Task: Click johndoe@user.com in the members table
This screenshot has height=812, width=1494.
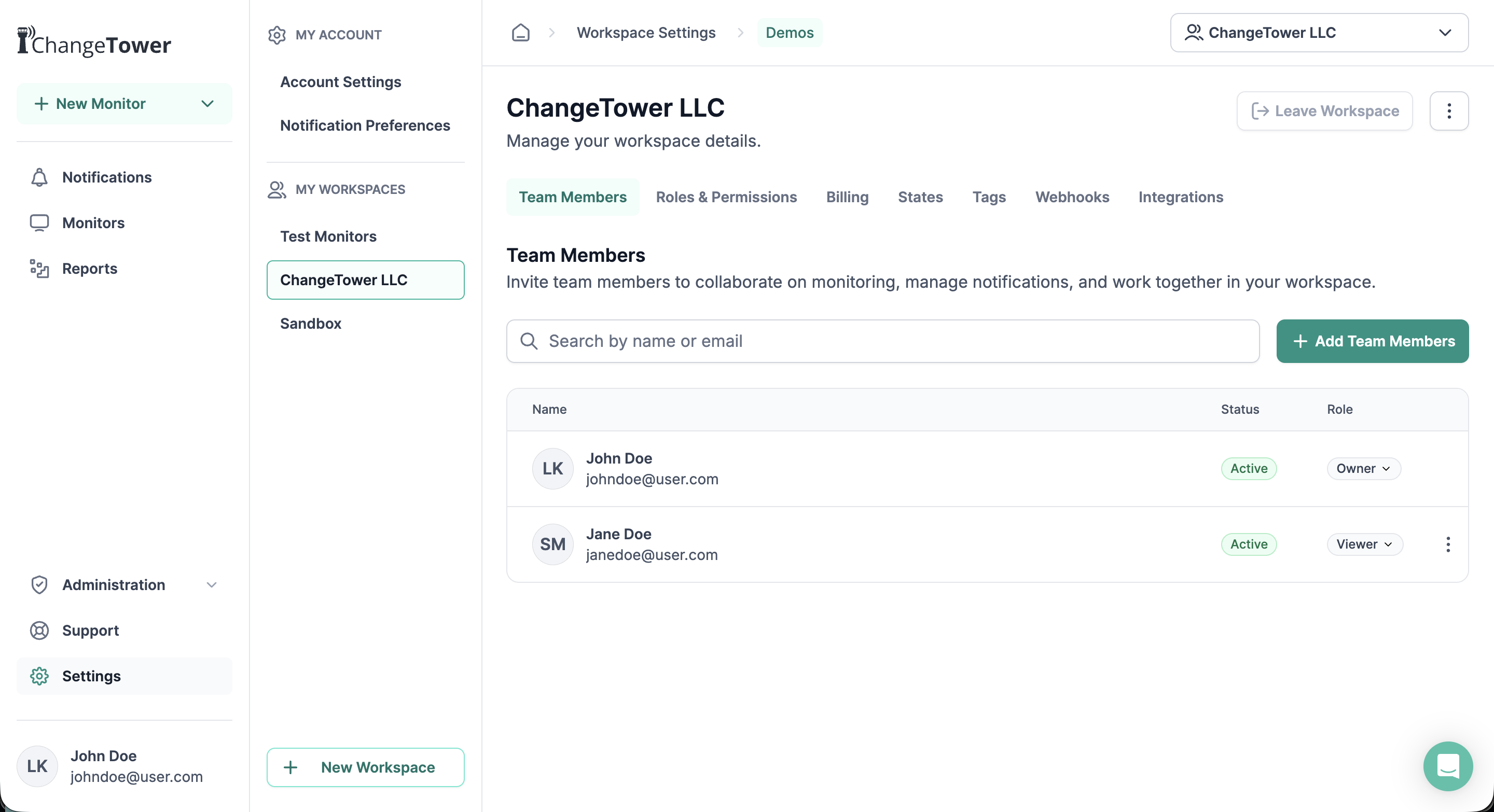Action: pyautogui.click(x=652, y=480)
